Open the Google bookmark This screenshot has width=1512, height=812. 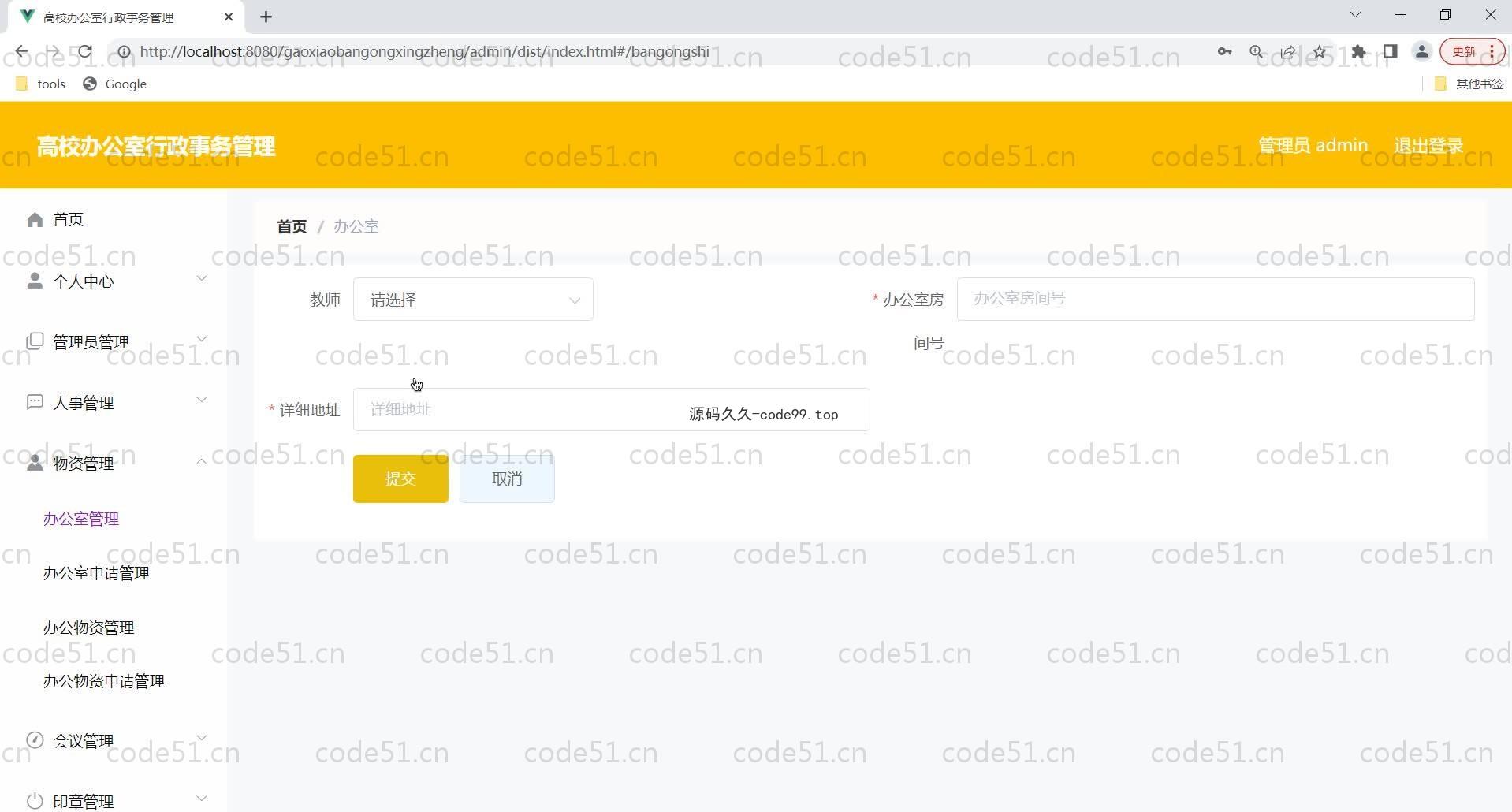(115, 84)
